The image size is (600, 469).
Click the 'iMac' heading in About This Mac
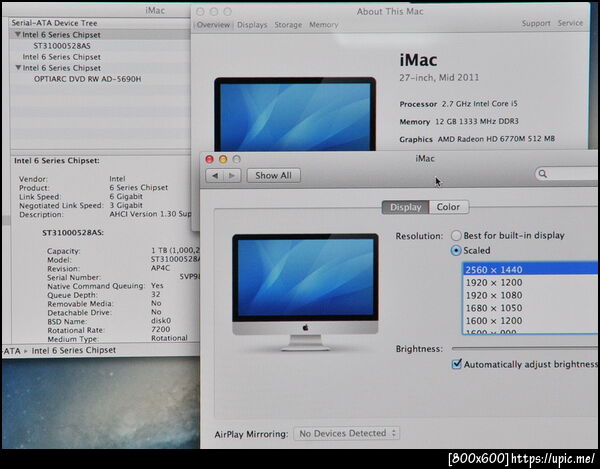418,60
